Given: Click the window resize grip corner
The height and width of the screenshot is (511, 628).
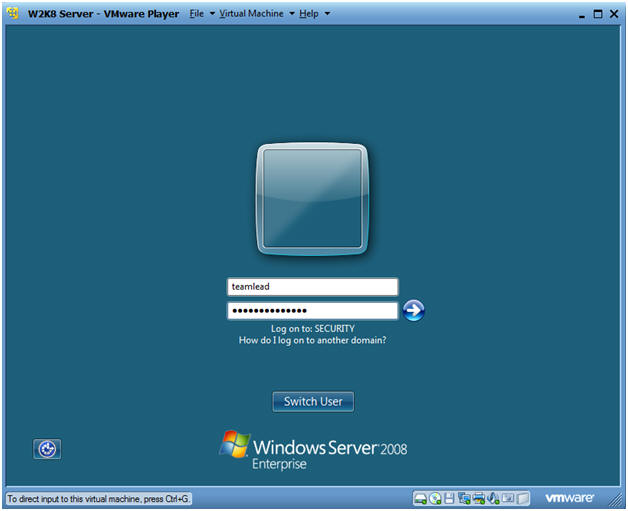Looking at the screenshot, I should point(616,499).
